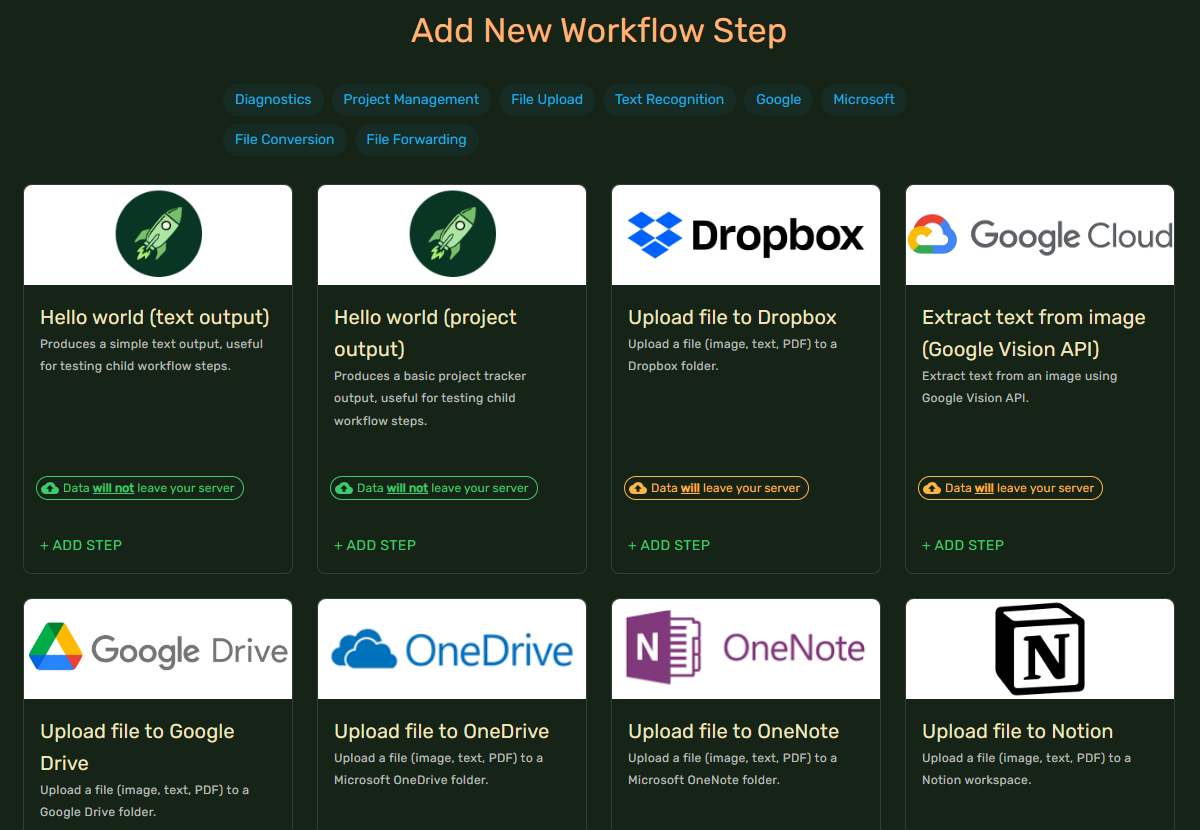Click the Google Cloud logo image
The height and width of the screenshot is (830, 1200).
coord(1040,235)
